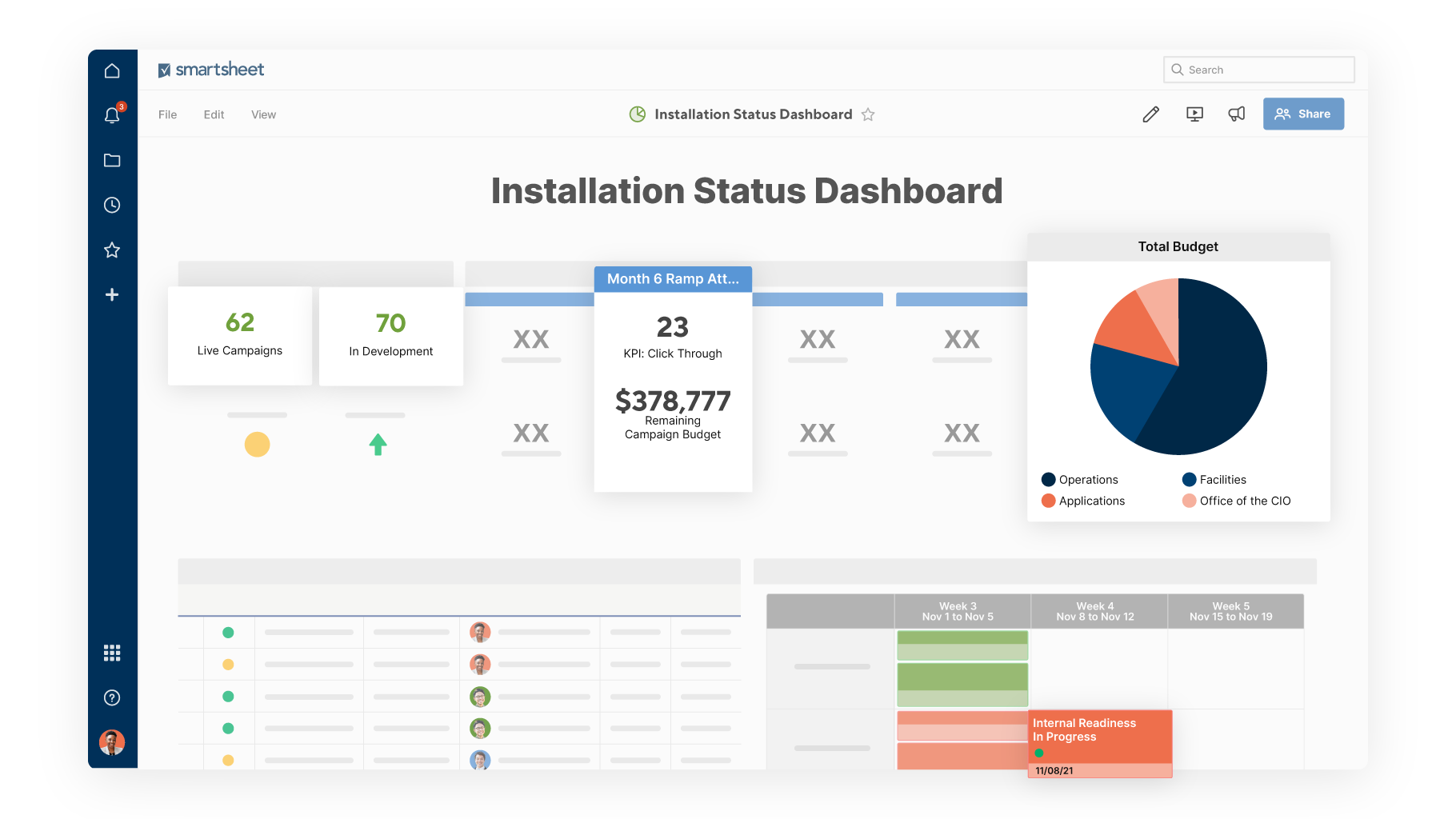Viewport: 1456px width, 819px height.
Task: Open Favorites star in sidebar
Action: tap(112, 250)
